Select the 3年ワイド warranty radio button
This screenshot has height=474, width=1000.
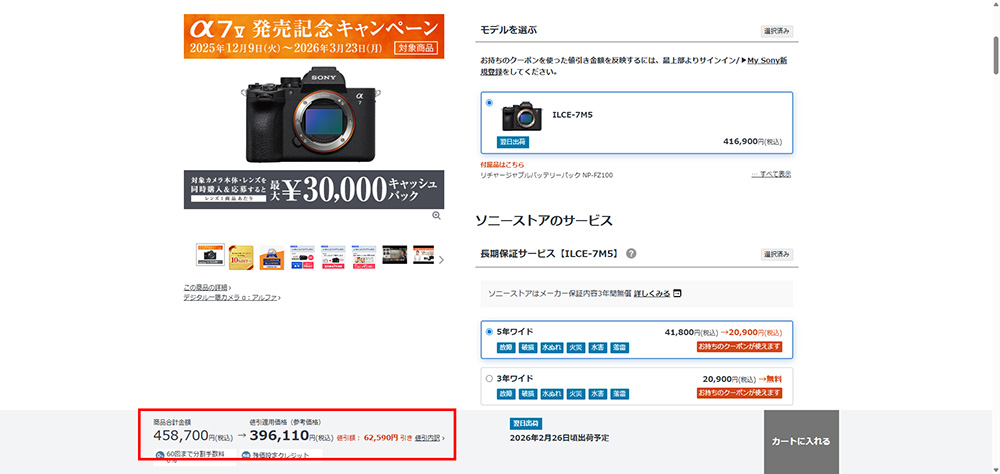click(489, 378)
